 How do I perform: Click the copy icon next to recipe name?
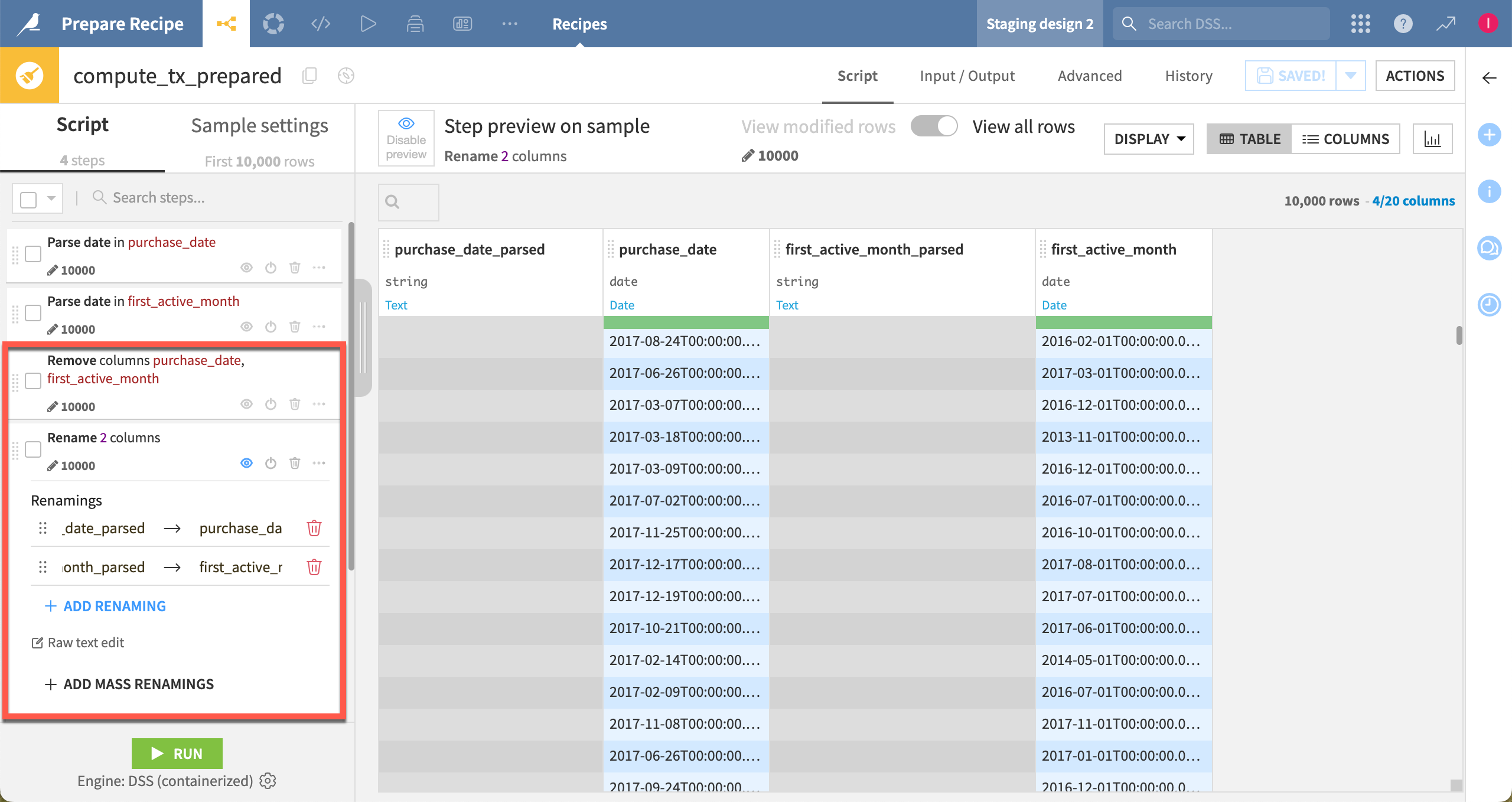point(309,76)
